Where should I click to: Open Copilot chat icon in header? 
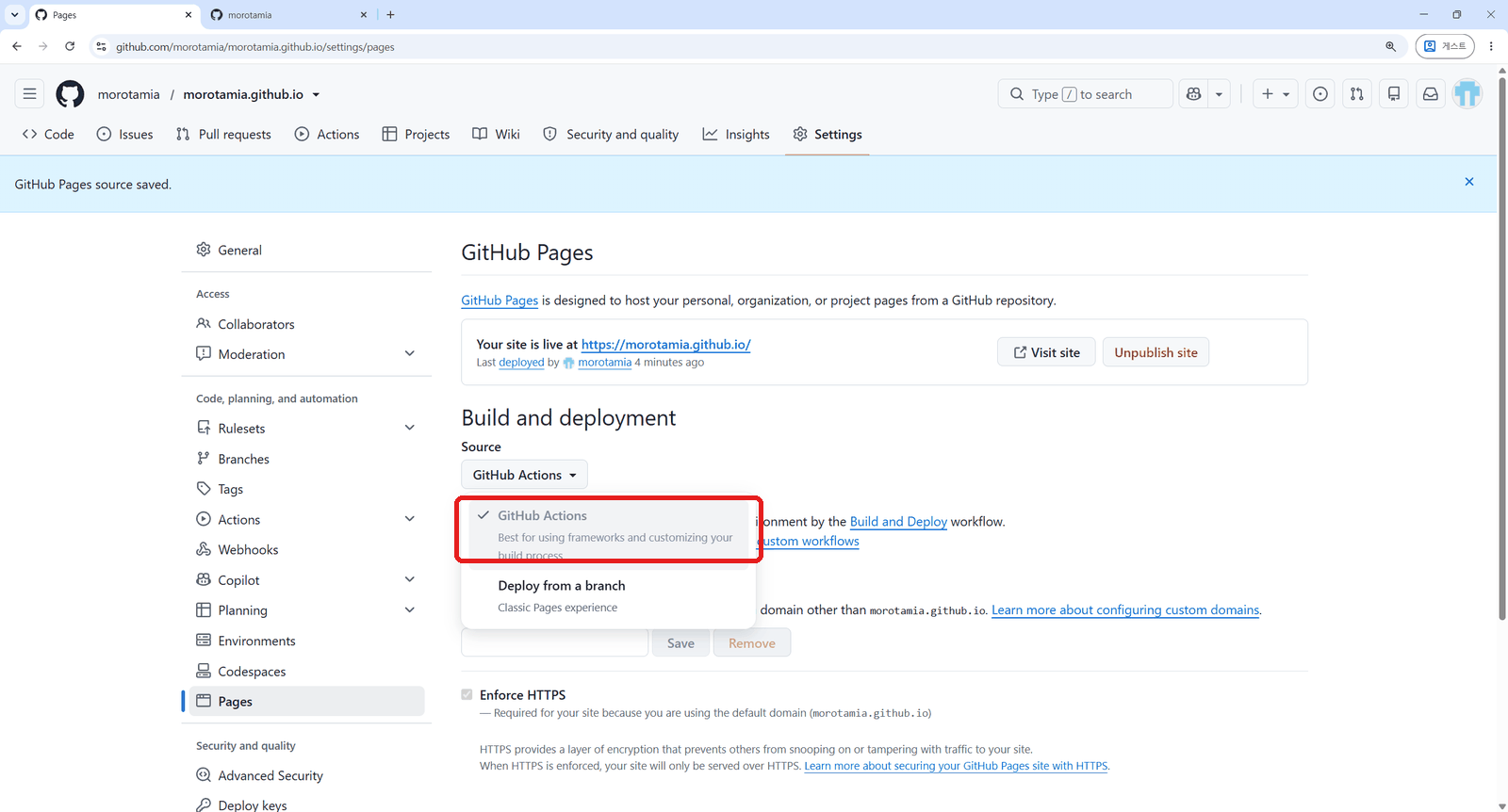pos(1193,94)
